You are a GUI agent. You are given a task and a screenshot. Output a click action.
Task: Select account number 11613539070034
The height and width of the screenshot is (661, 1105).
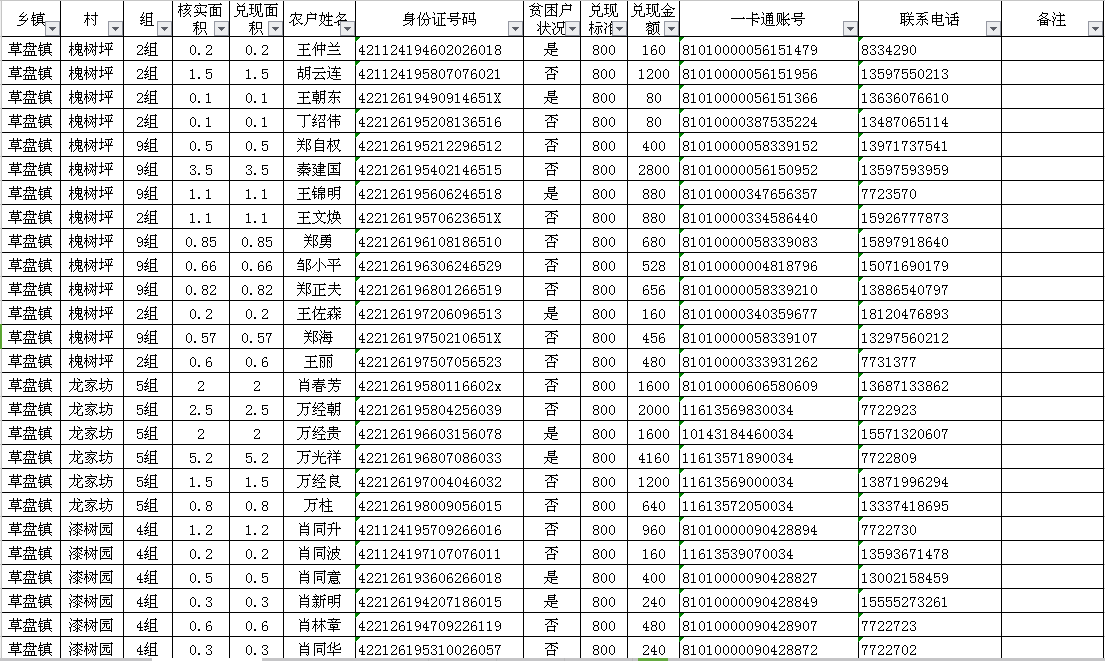click(x=738, y=553)
